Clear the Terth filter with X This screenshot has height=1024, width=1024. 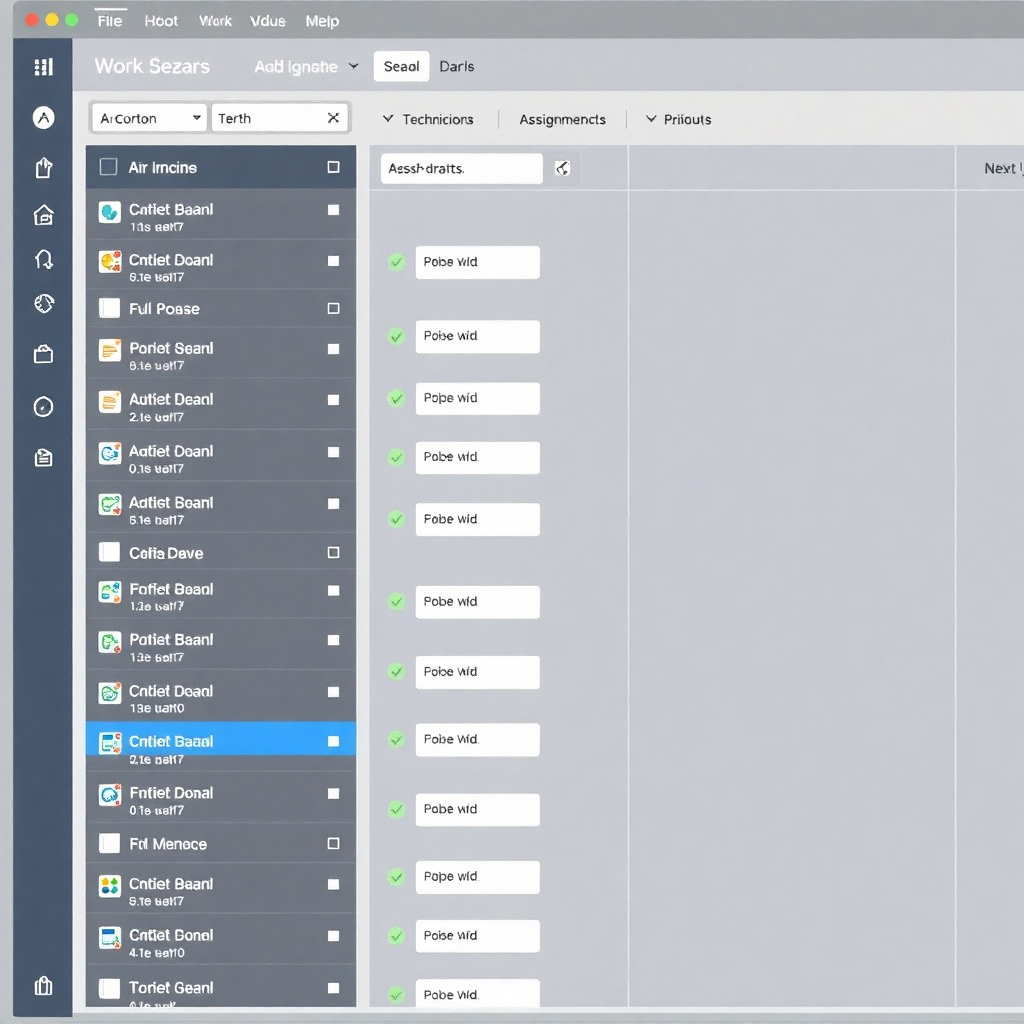(x=333, y=118)
